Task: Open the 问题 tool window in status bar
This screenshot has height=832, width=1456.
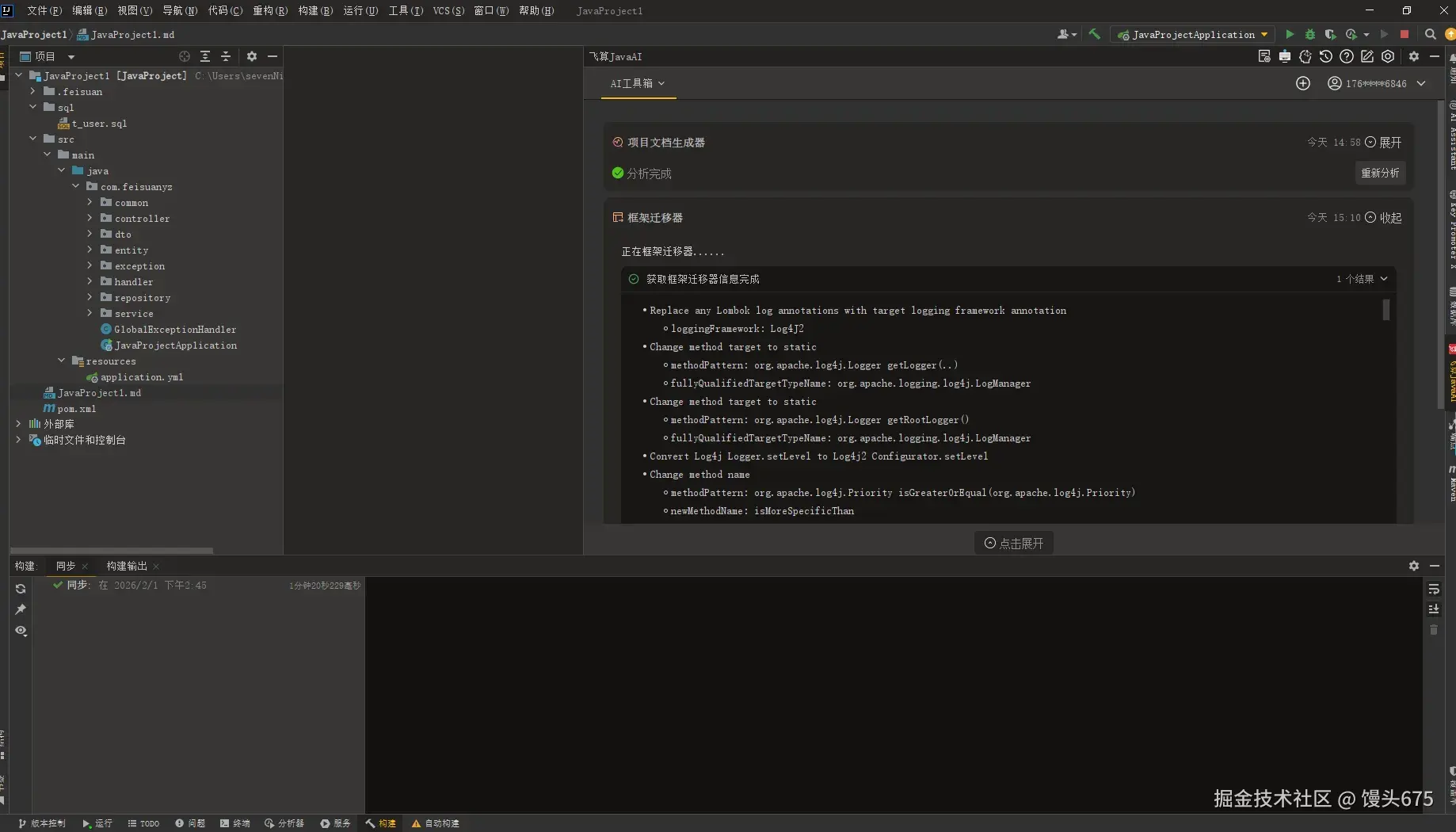Action: (190, 823)
